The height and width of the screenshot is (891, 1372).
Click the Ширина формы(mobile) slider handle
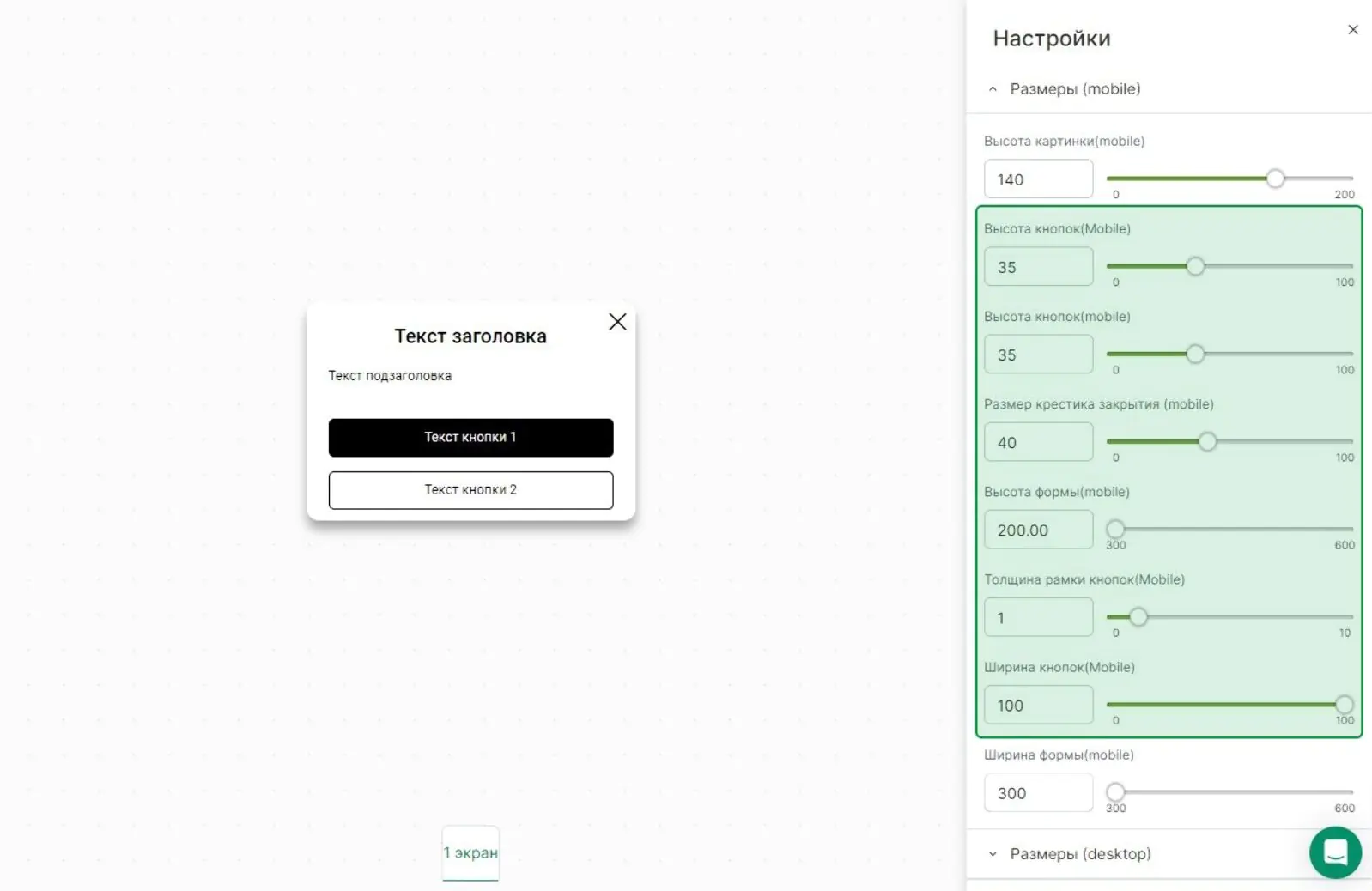click(x=1115, y=792)
